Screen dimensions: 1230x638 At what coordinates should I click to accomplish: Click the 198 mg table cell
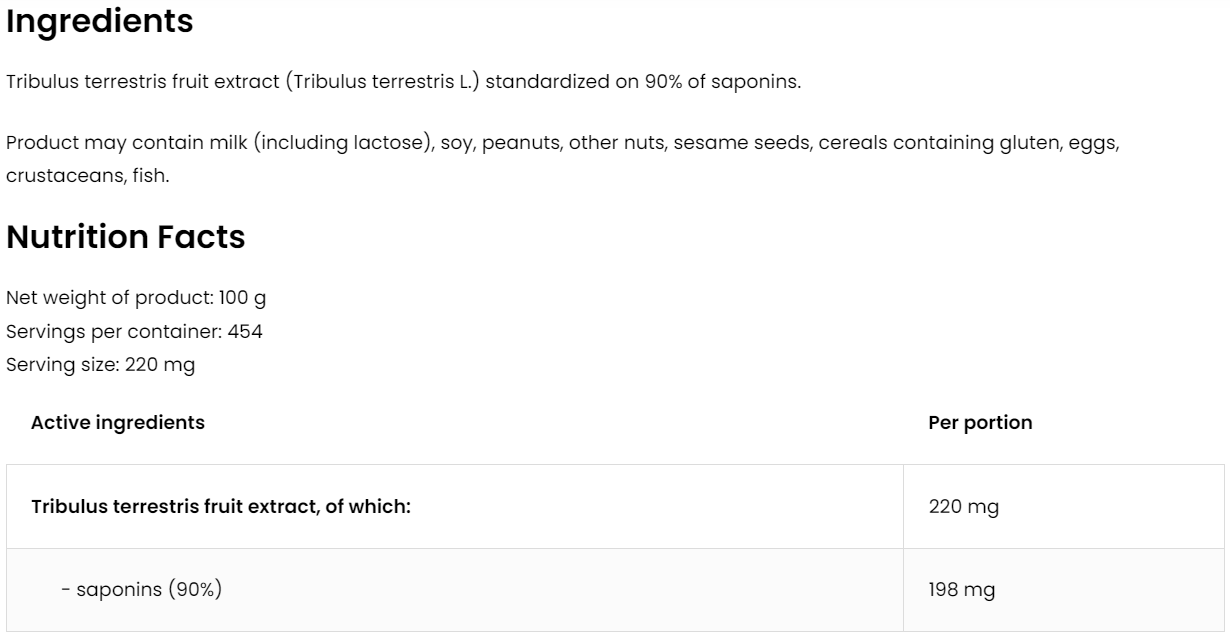coord(962,590)
